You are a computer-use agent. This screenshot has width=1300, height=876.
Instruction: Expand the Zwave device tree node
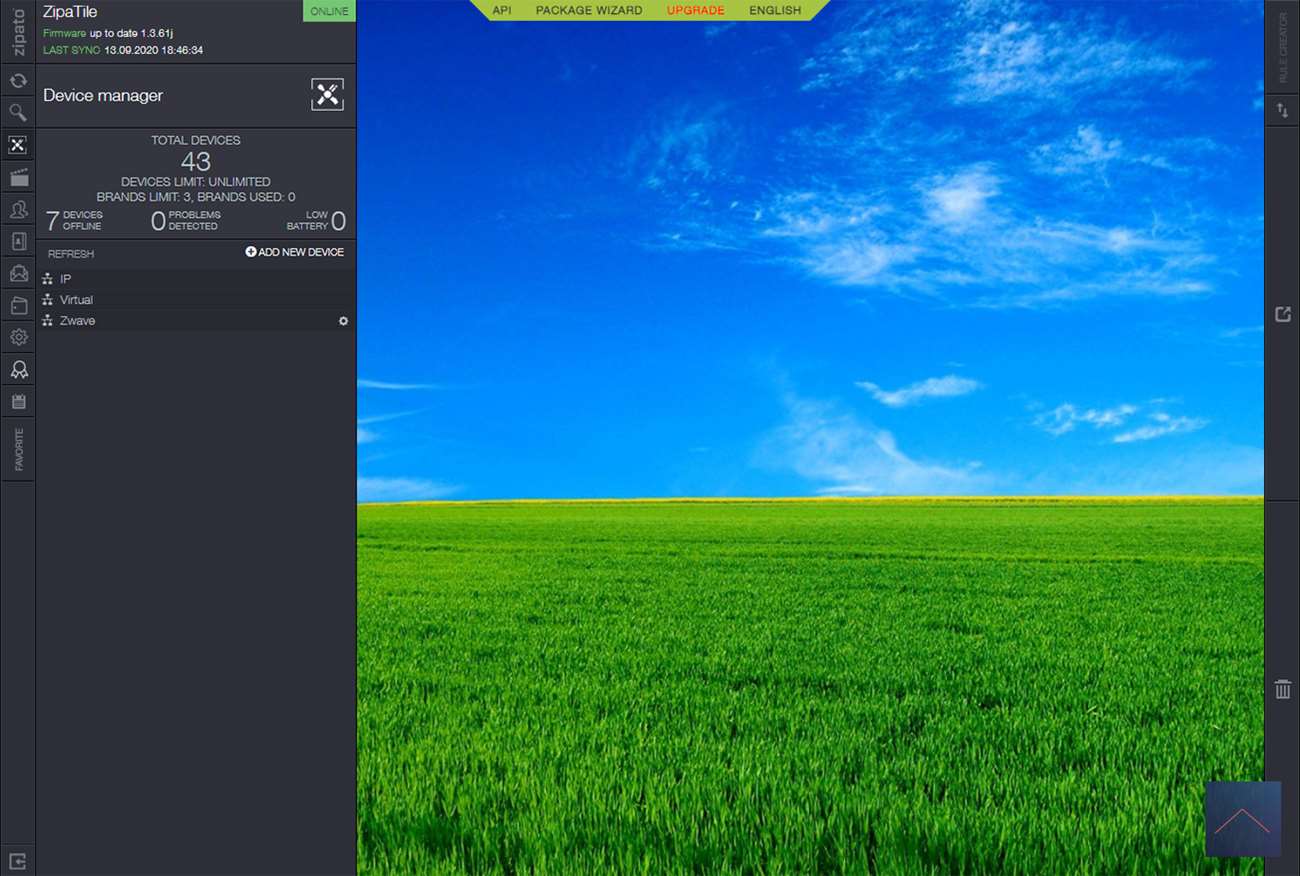pyautogui.click(x=77, y=321)
